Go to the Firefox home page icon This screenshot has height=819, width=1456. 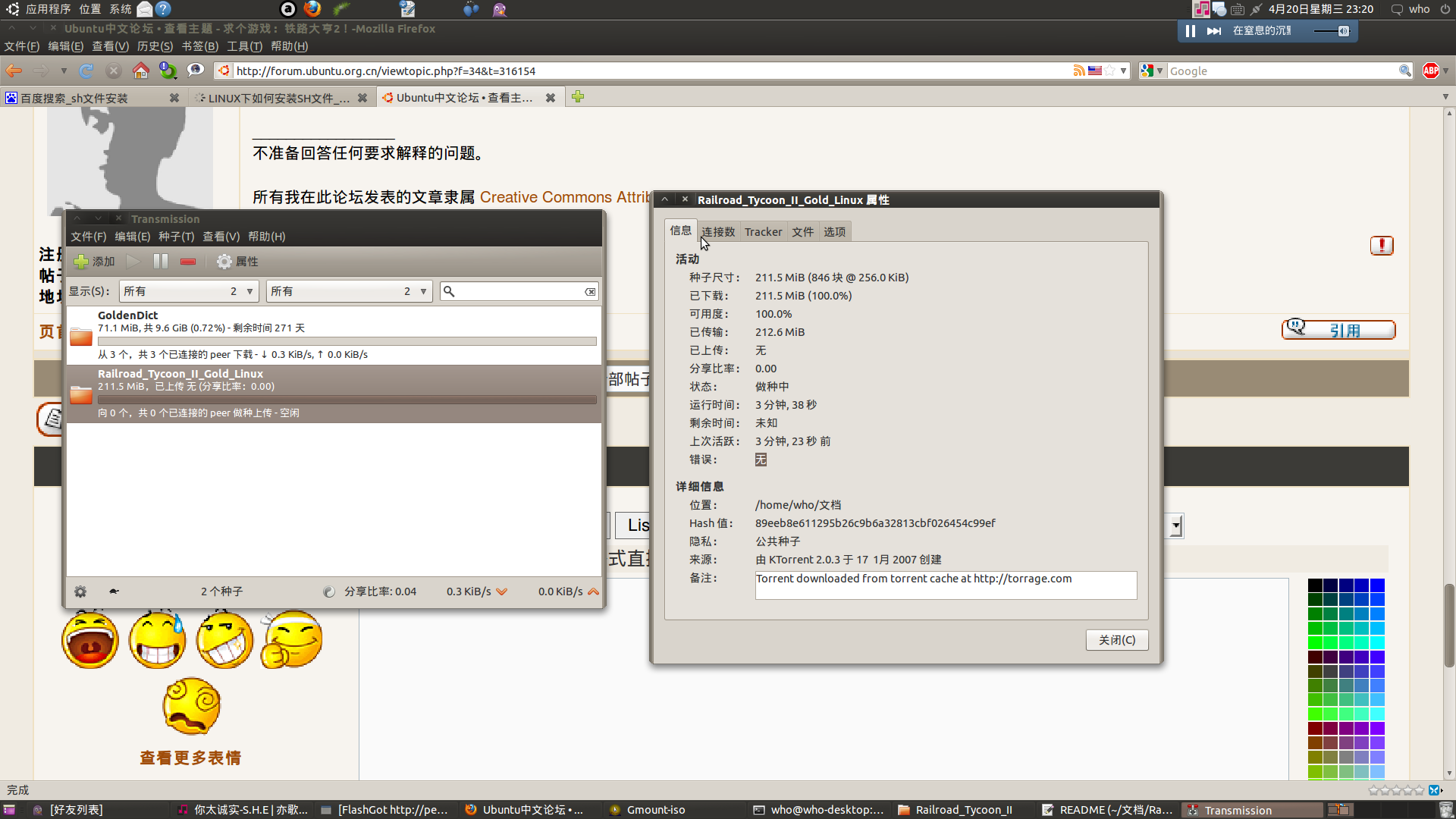(x=140, y=71)
